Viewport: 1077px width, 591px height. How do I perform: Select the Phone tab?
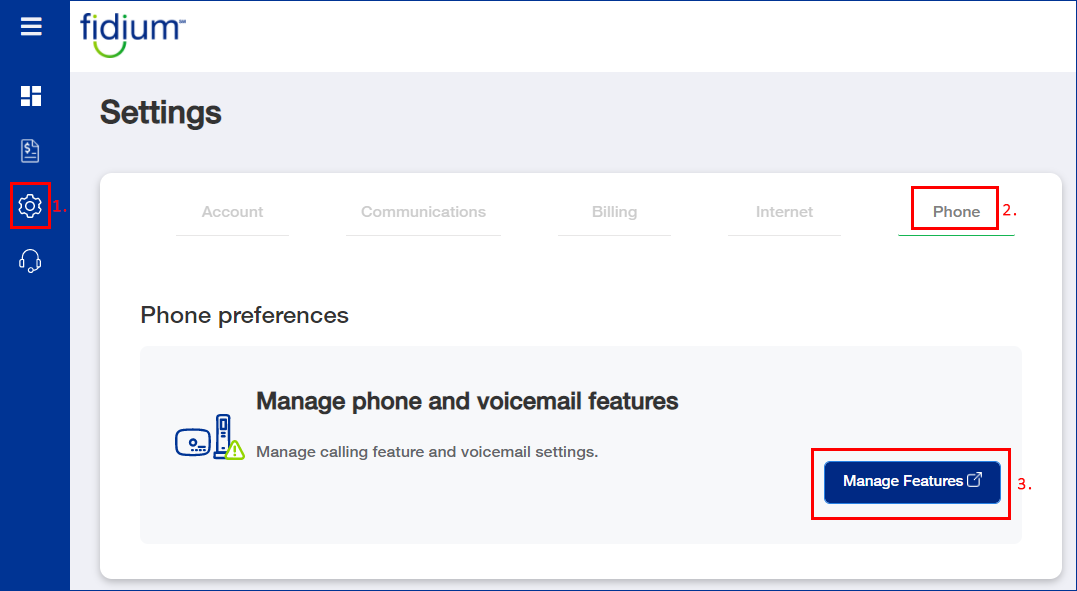954,211
